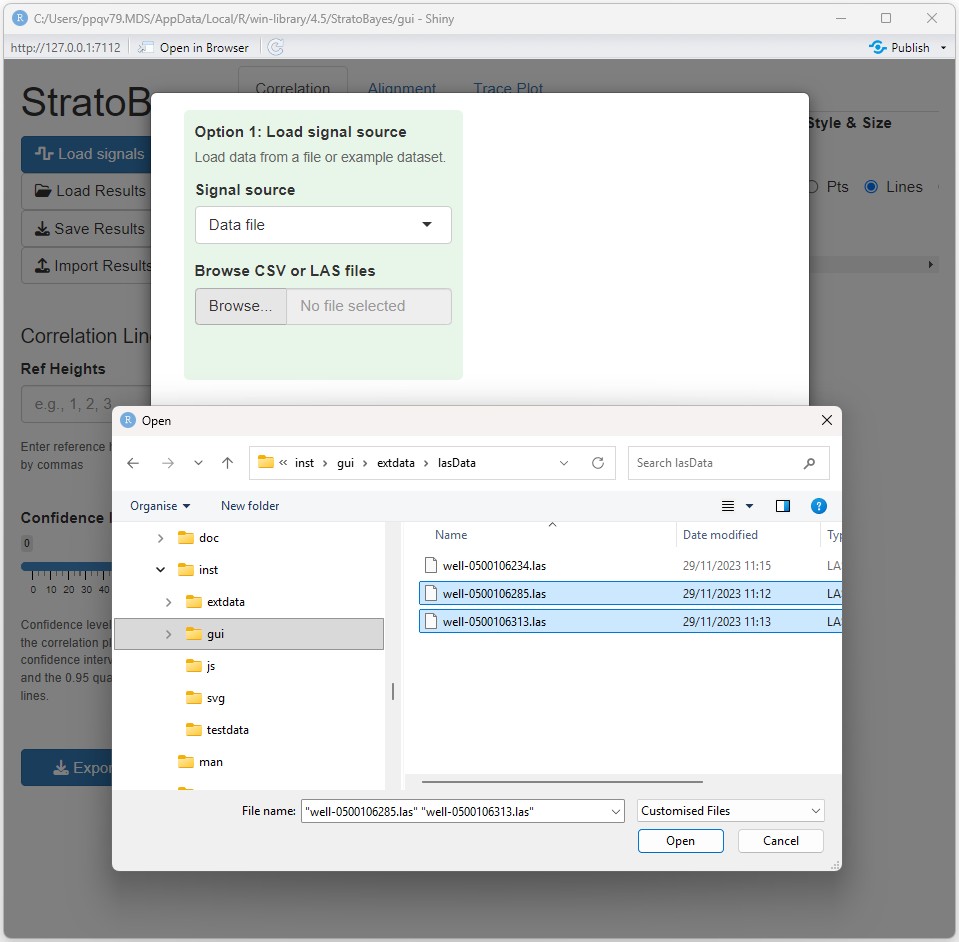959x942 pixels.
Task: Switch to the Correlation tab
Action: [x=292, y=88]
